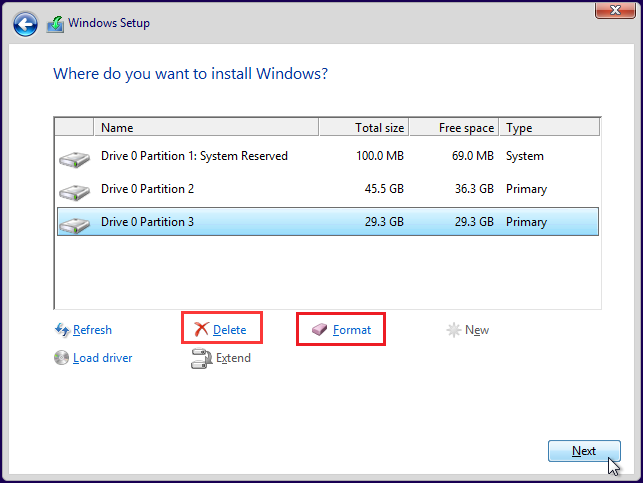Click drive icon of Drive 0 Partition 2
This screenshot has width=643, height=483.
pyautogui.click(x=74, y=192)
